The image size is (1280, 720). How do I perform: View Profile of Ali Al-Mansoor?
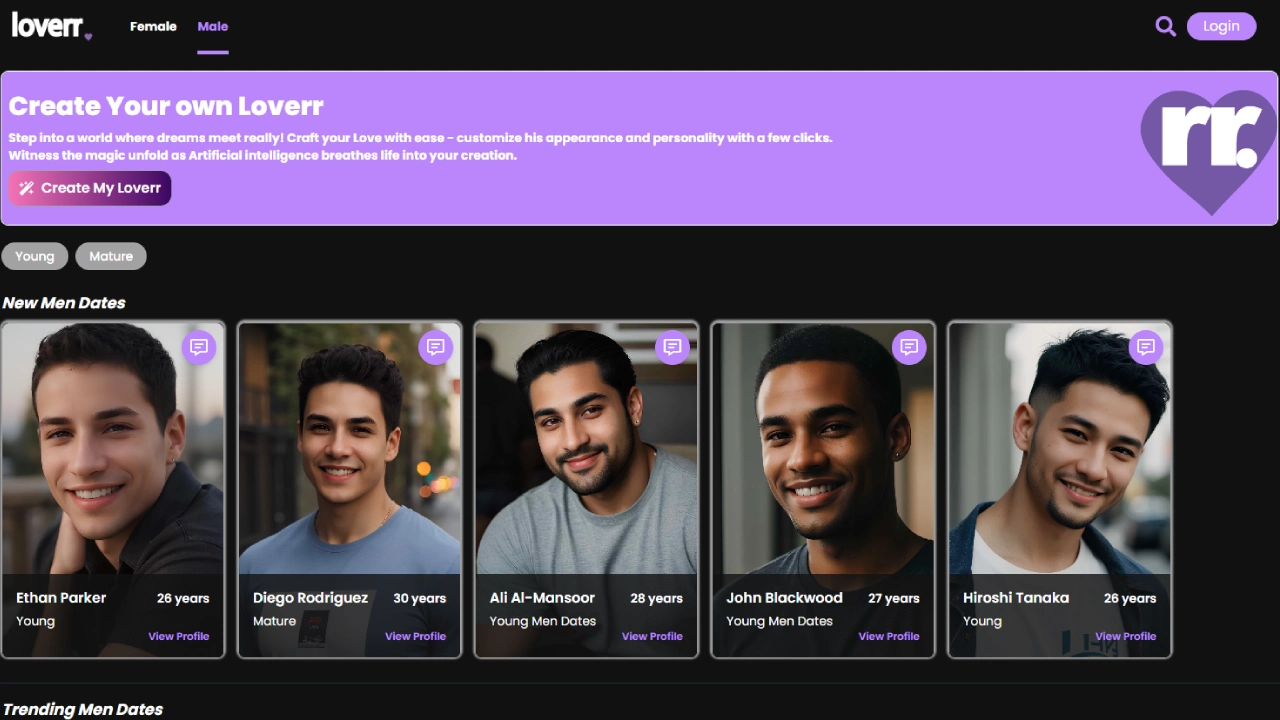coord(652,636)
